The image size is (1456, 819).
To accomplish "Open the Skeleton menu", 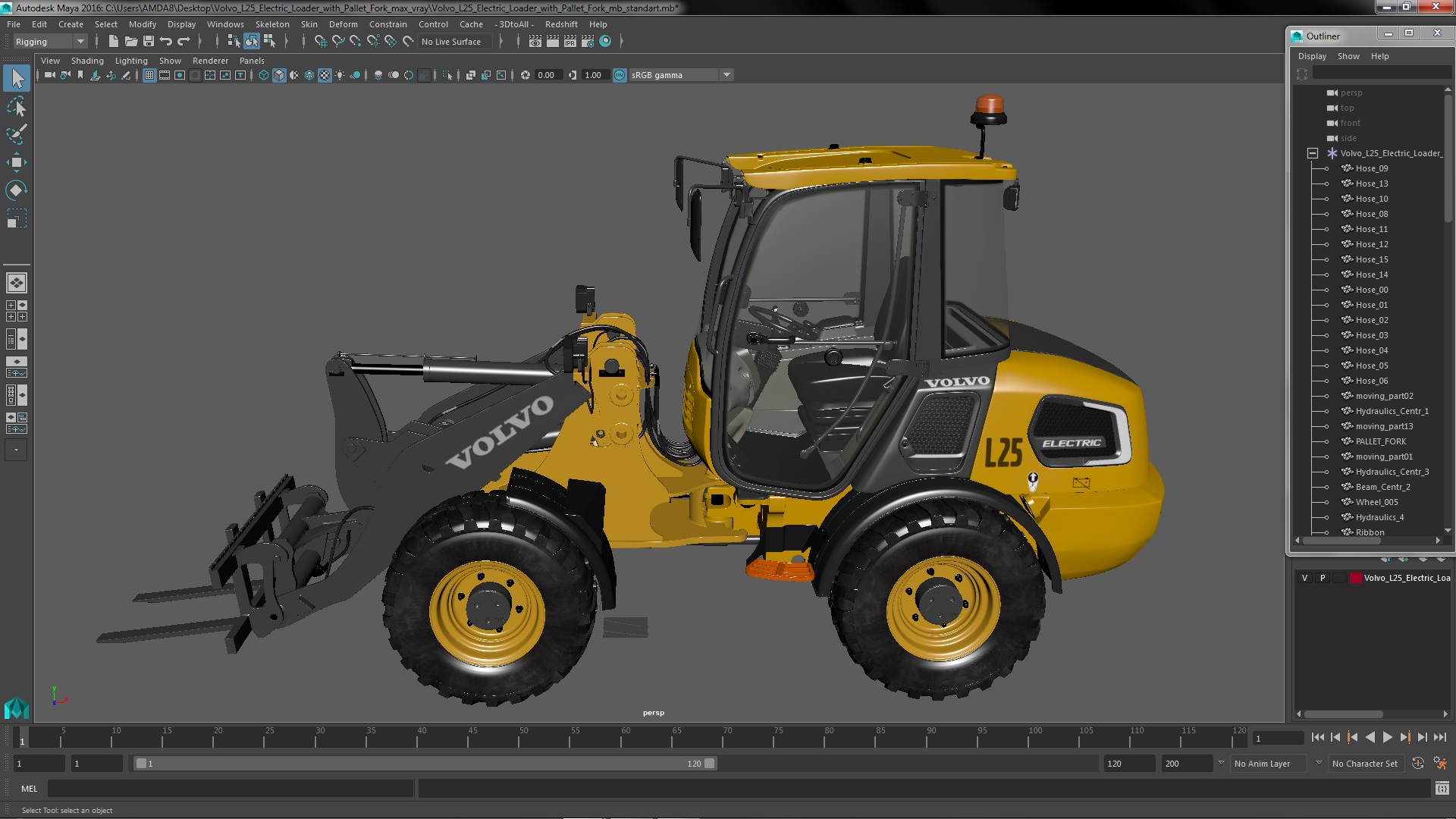I will pos(272,24).
